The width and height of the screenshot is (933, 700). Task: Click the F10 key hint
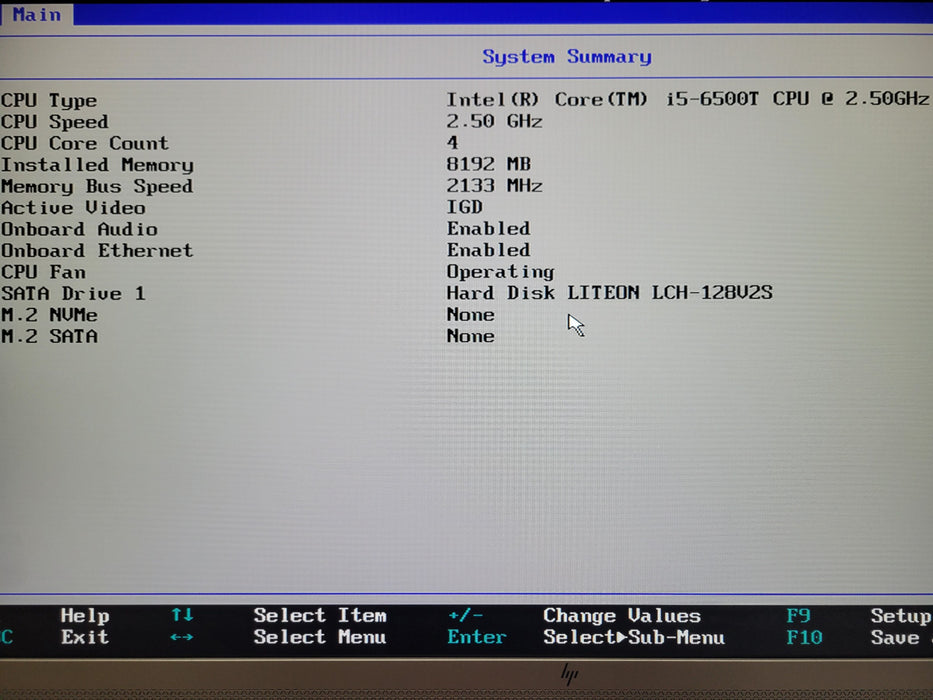pos(804,638)
